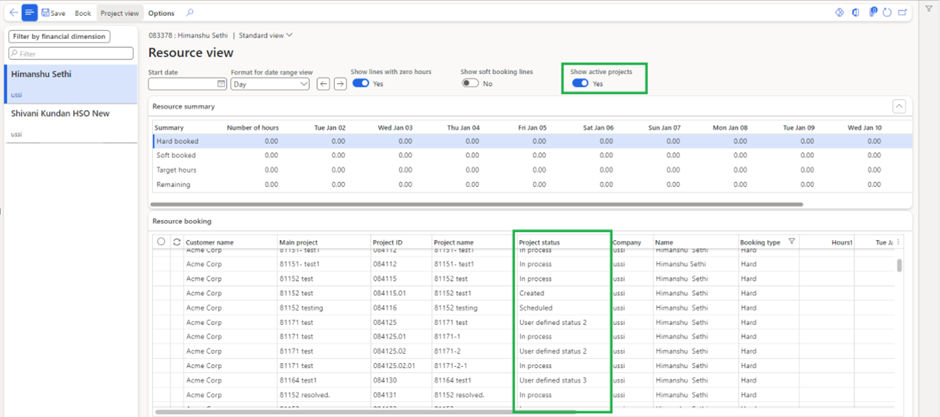Open the page in a new window
The width and height of the screenshot is (940, 417).
(902, 13)
